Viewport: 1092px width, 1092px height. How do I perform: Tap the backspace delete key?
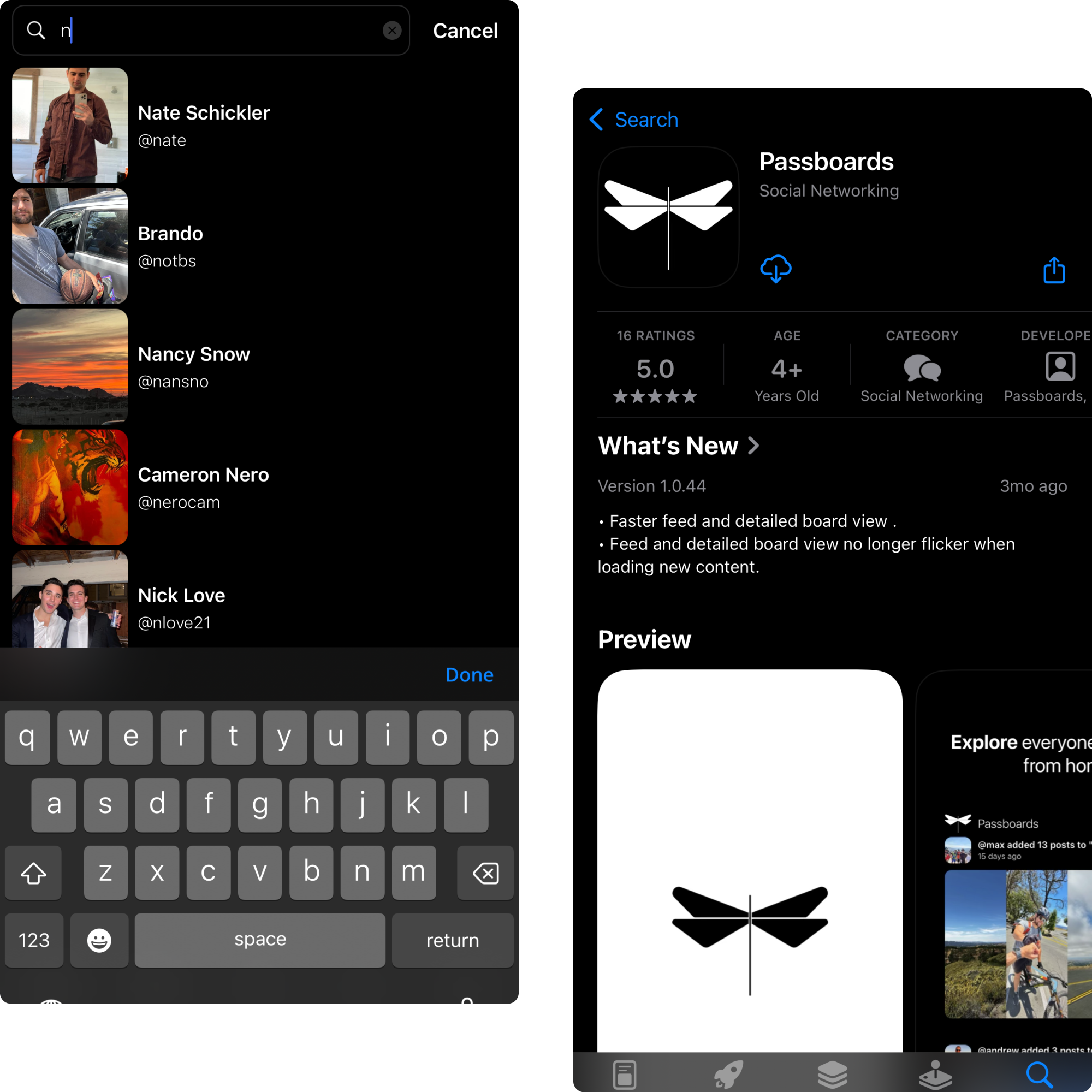(485, 872)
